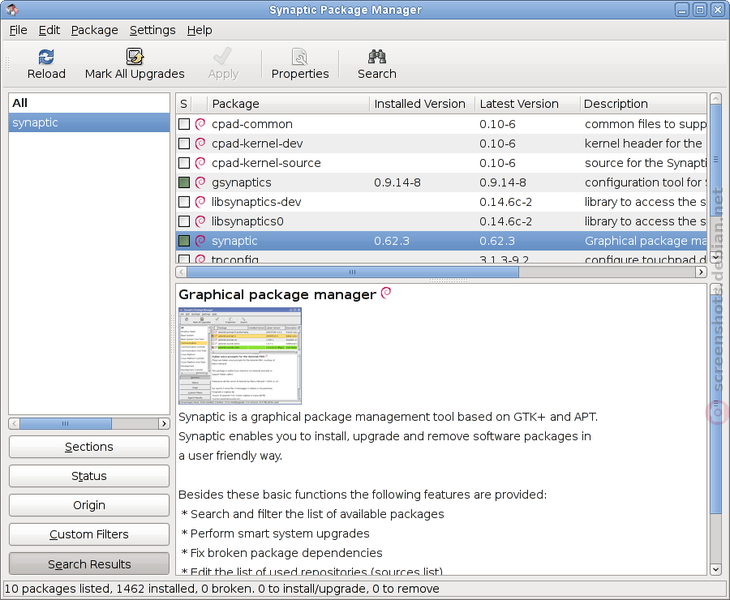Click Debian swirl icon beside cpad-kernel-dev

[x=200, y=143]
